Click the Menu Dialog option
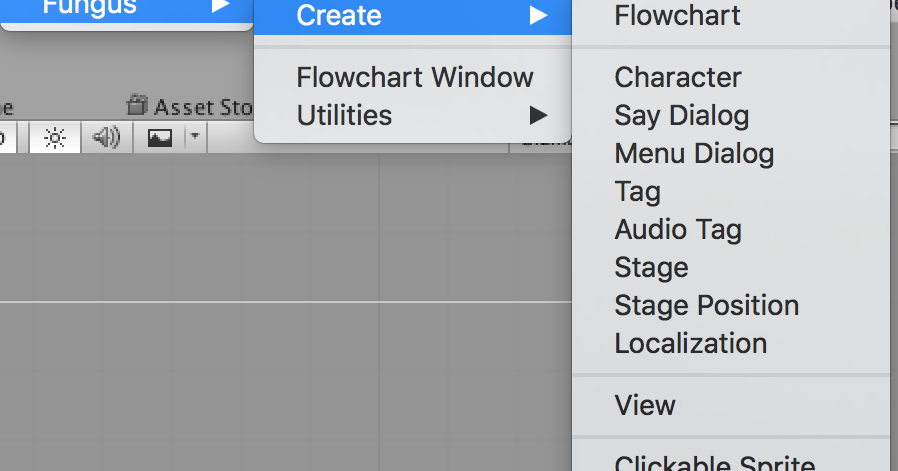This screenshot has height=471, width=898. [x=694, y=153]
